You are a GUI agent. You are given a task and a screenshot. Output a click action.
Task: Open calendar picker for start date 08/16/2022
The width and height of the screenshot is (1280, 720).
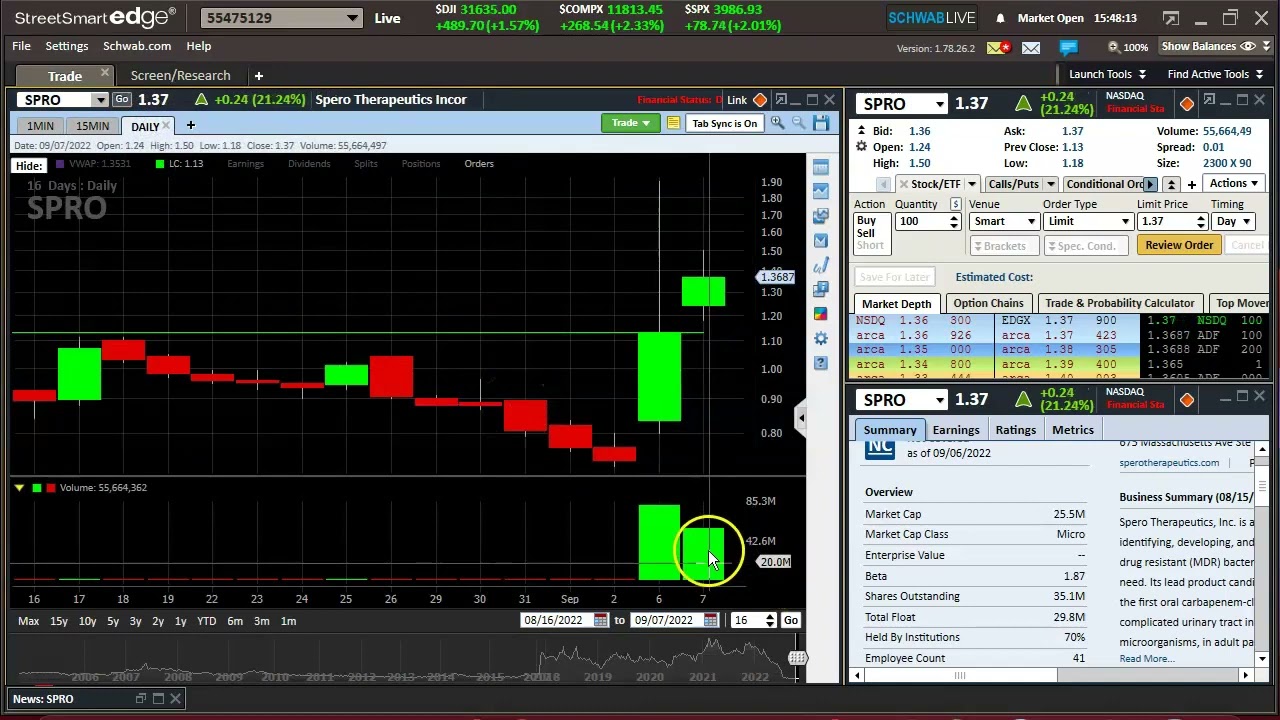coord(600,621)
